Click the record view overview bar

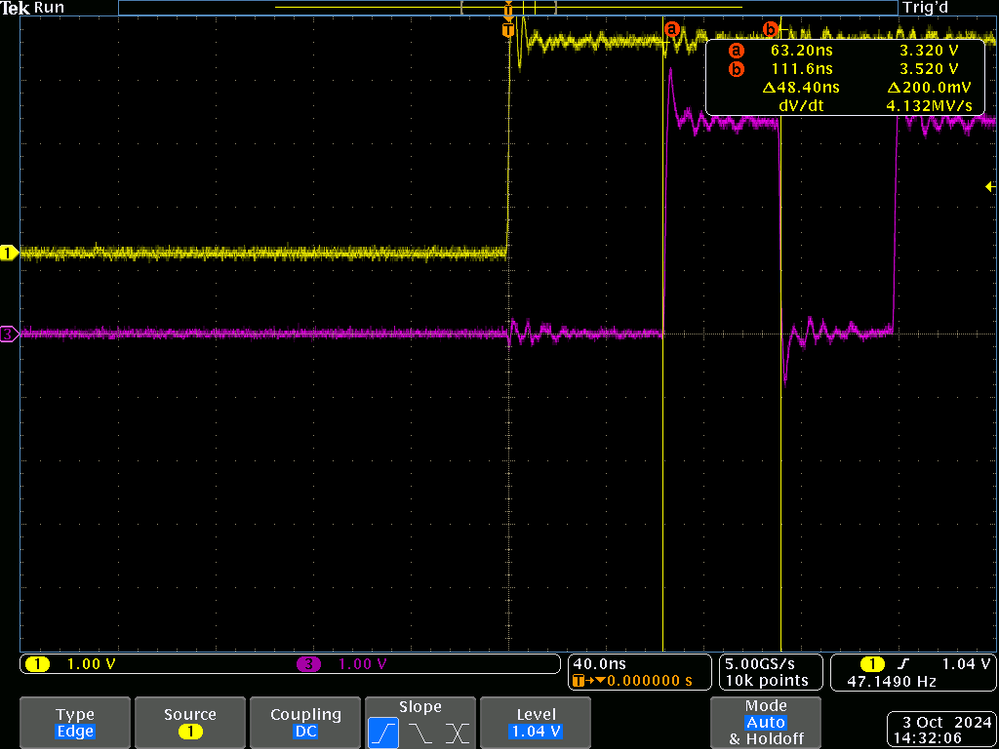[508, 8]
